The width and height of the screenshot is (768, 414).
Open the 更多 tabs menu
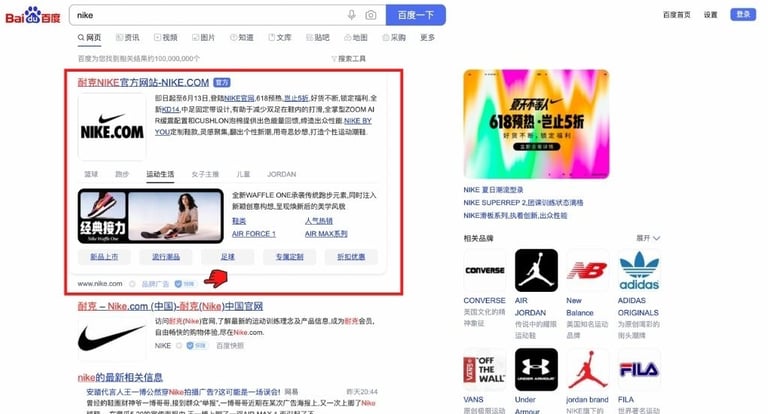tap(427, 38)
